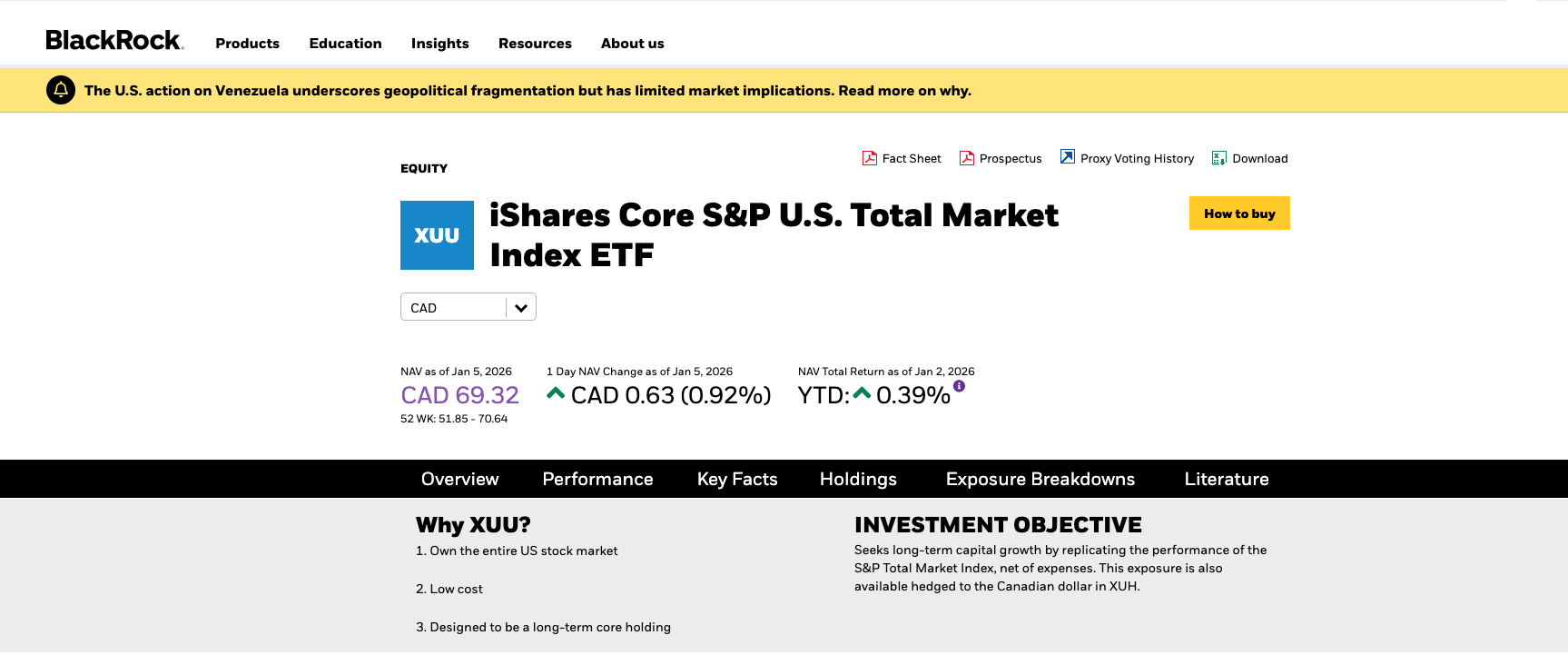
Task: Open the About us menu
Action: [x=632, y=44]
